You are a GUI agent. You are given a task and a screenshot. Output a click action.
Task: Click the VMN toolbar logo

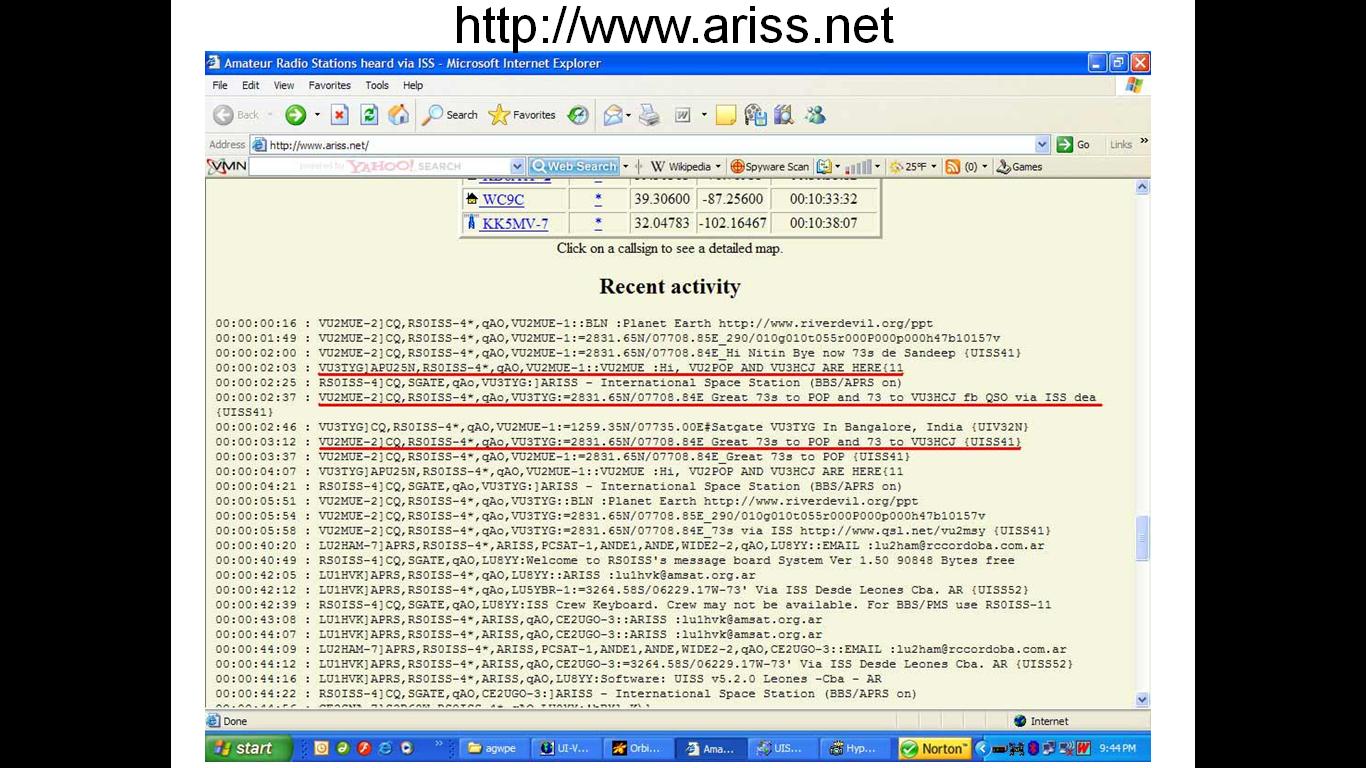[x=227, y=166]
